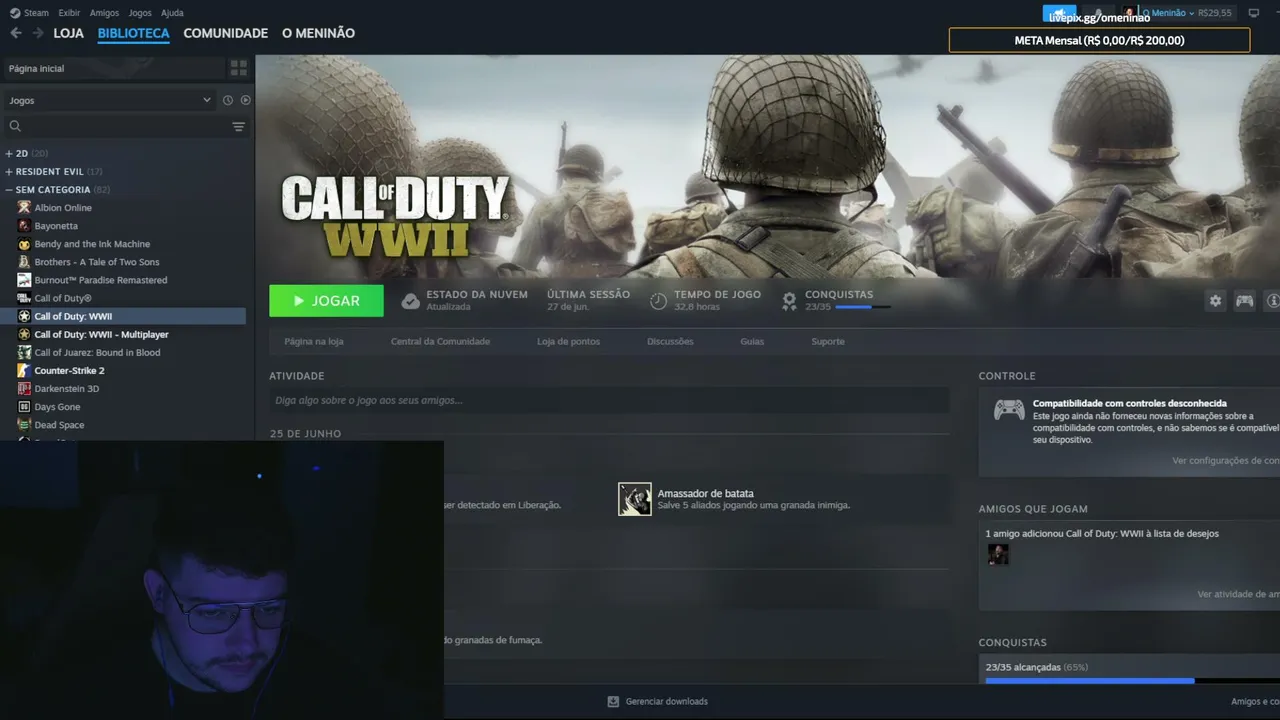
Task: Open Central da Comunidade link
Action: point(440,341)
